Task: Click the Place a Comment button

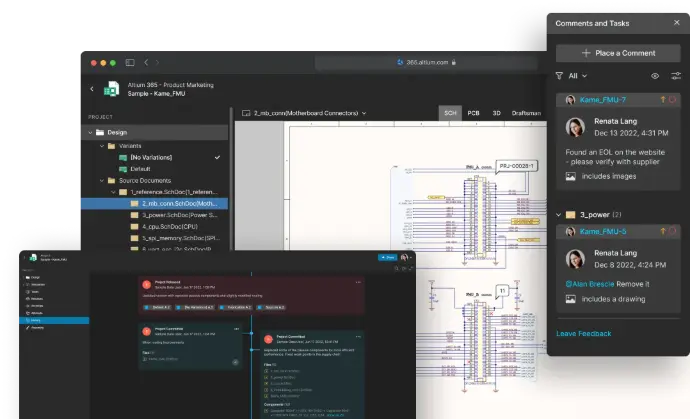Action: 618,53
